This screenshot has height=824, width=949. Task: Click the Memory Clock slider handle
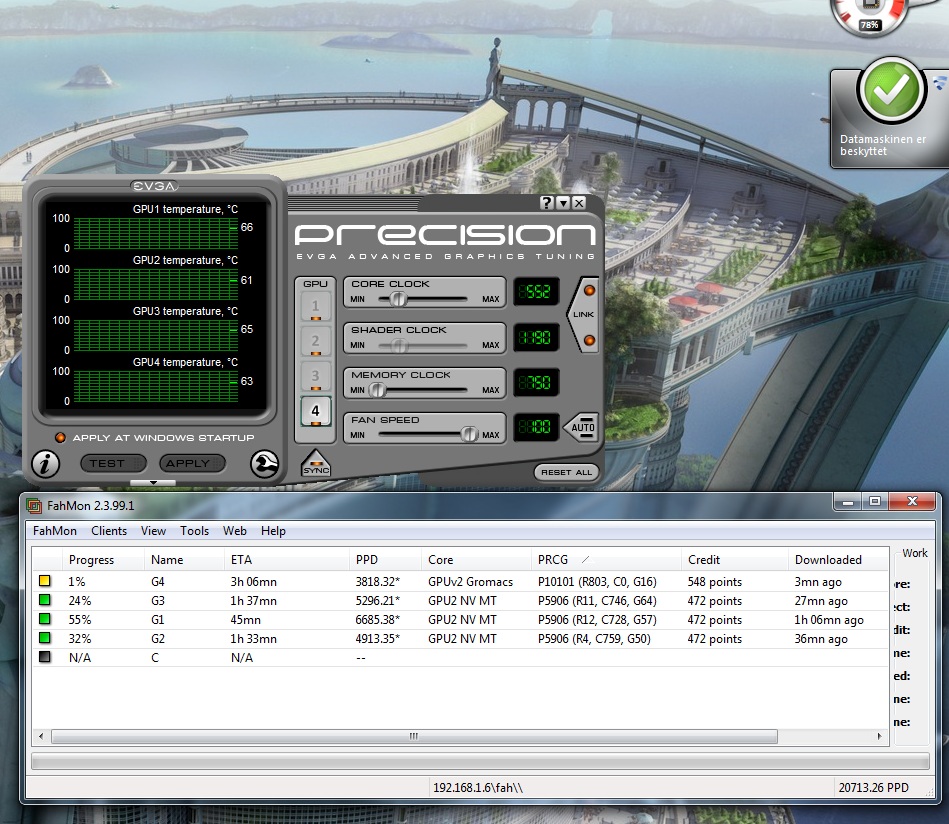[x=377, y=389]
